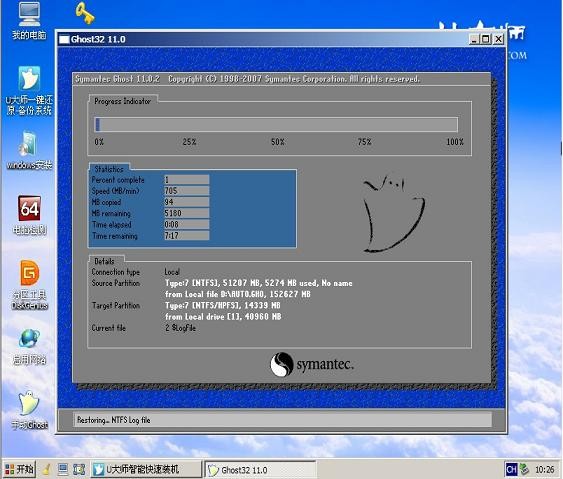Click the broom icon in quick launch

[x=46, y=469]
